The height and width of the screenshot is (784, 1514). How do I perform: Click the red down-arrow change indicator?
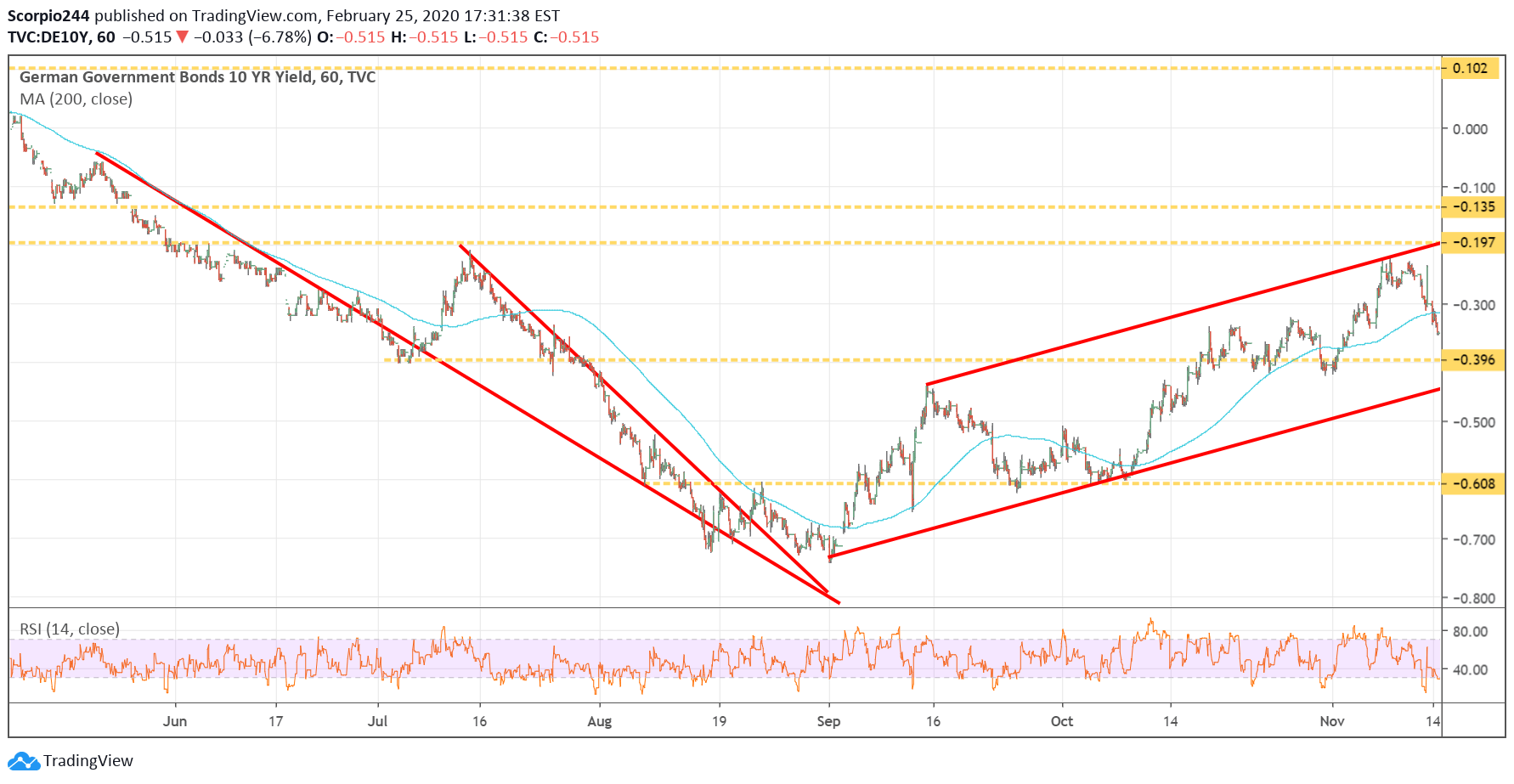[x=182, y=37]
